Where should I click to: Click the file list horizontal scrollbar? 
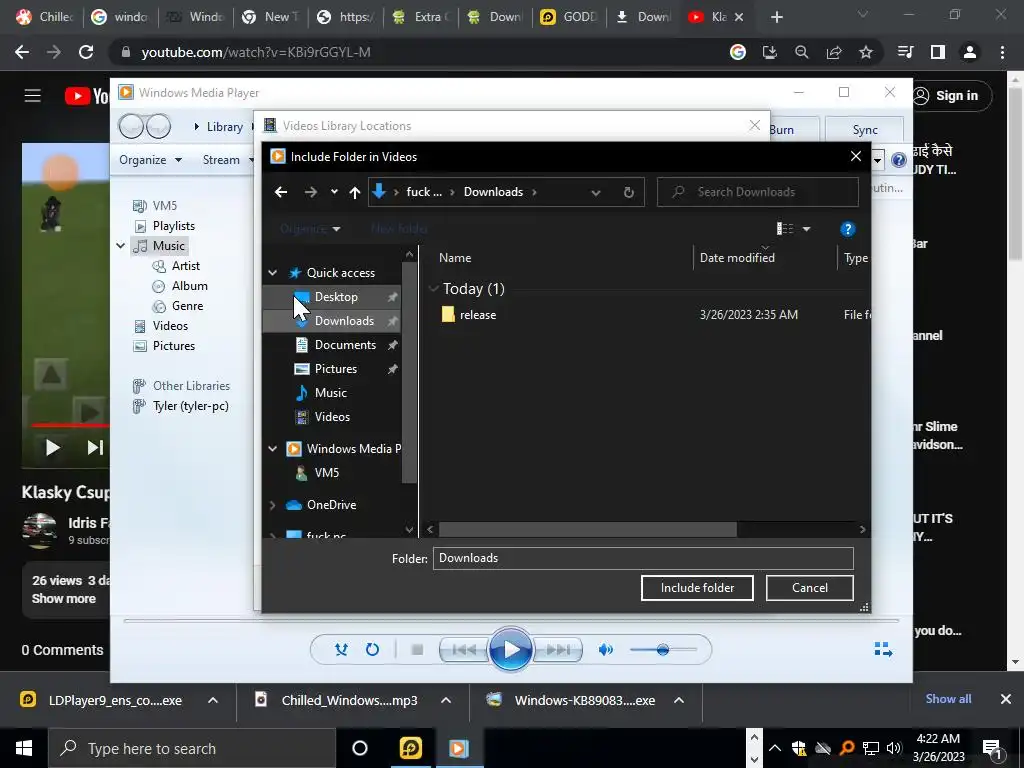pyautogui.click(x=587, y=529)
